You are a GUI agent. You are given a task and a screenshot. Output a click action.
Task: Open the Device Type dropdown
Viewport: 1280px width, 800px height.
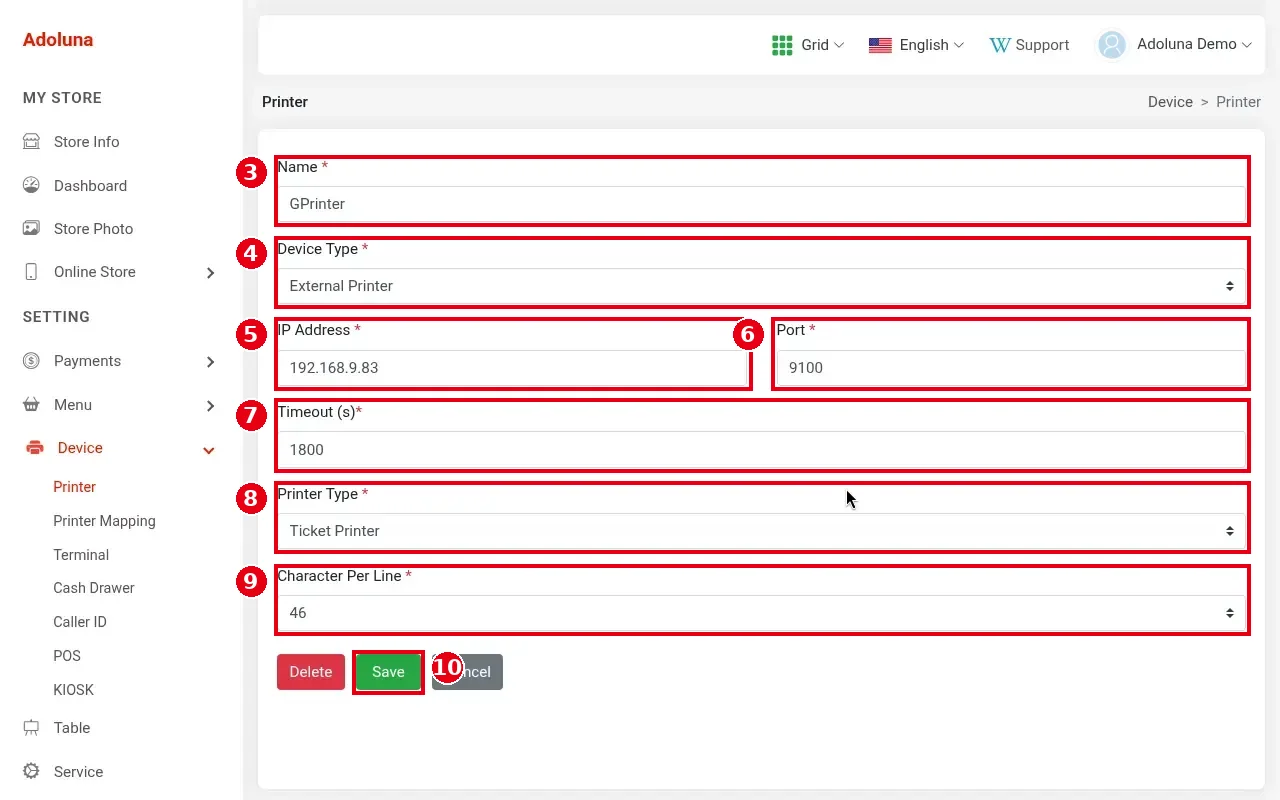(x=761, y=285)
